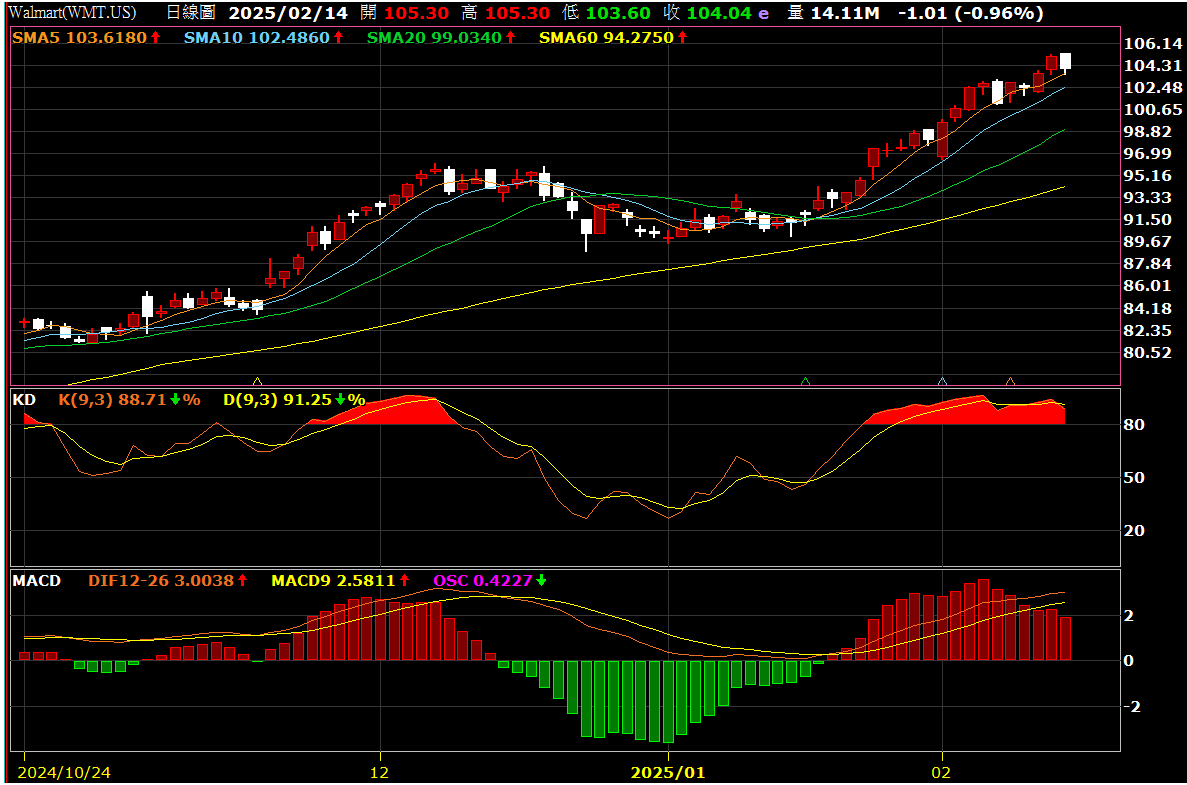Click the 2025/01 date axis label
This screenshot has width=1187, height=785.
pyautogui.click(x=668, y=772)
